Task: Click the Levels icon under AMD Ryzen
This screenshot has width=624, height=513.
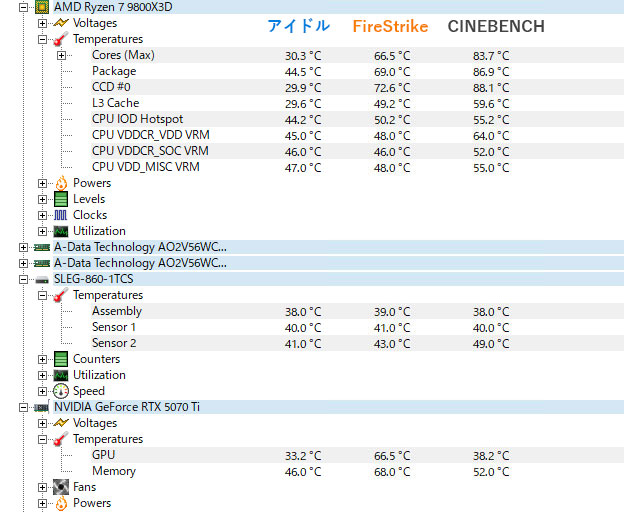Action: [x=60, y=199]
